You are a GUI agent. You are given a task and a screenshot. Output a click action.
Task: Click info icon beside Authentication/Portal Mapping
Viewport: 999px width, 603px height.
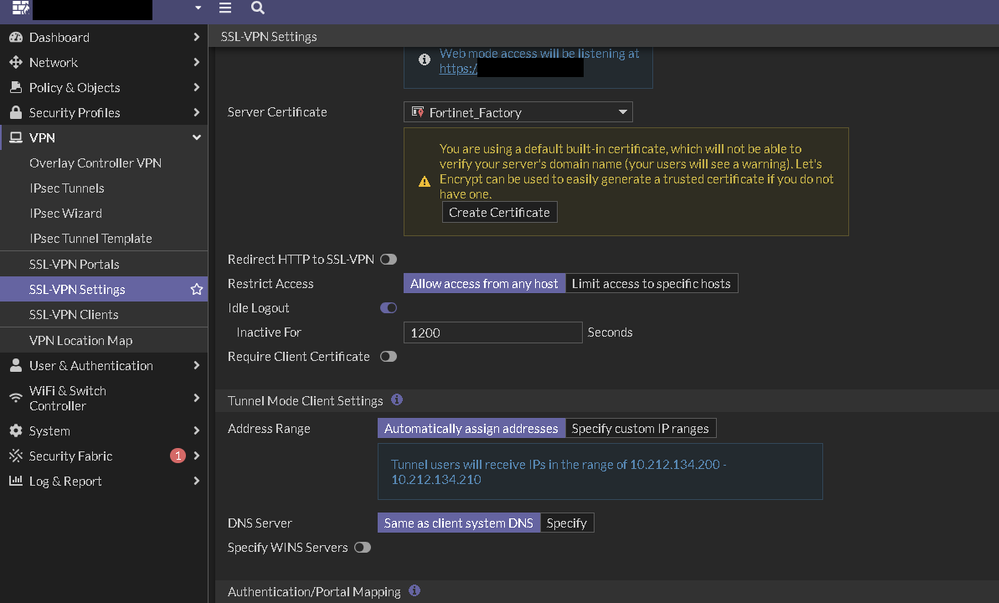coord(414,591)
